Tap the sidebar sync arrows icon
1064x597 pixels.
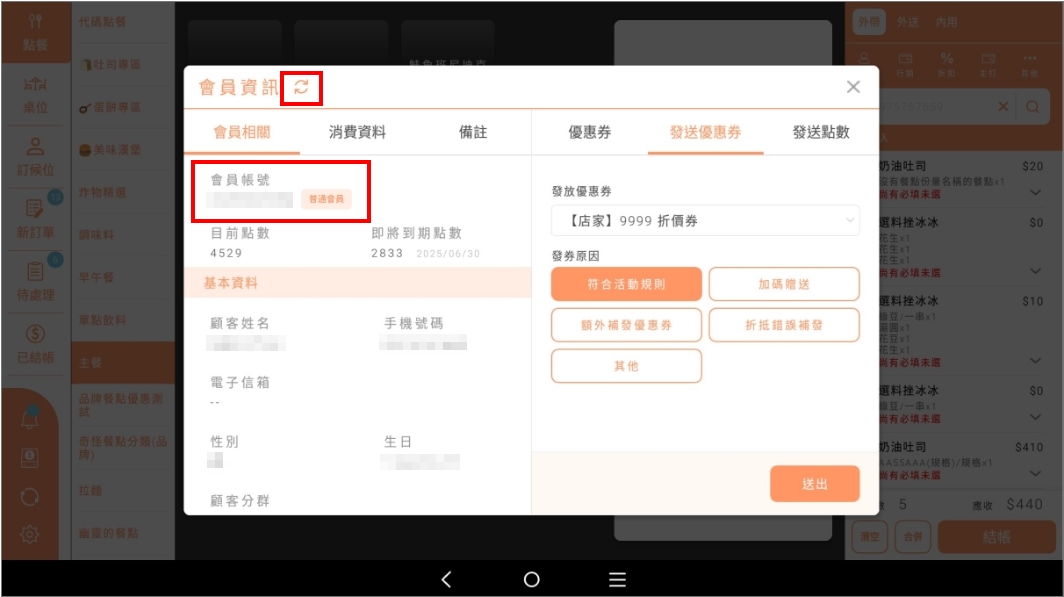30,497
